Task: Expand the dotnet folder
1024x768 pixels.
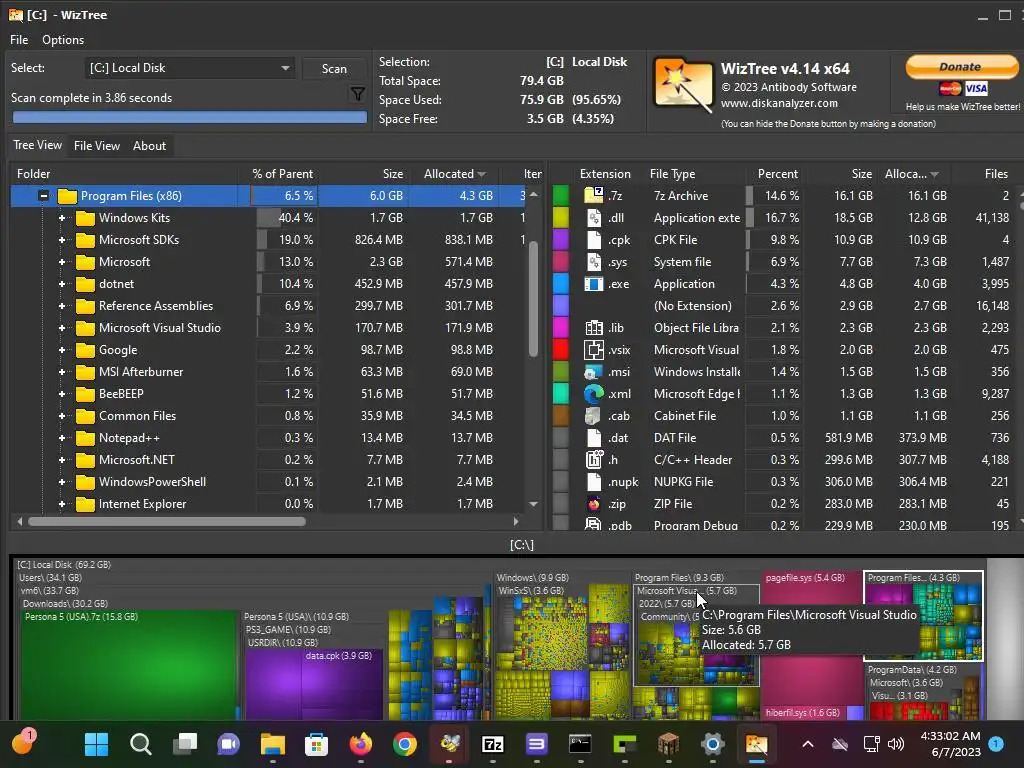Action: [62, 283]
